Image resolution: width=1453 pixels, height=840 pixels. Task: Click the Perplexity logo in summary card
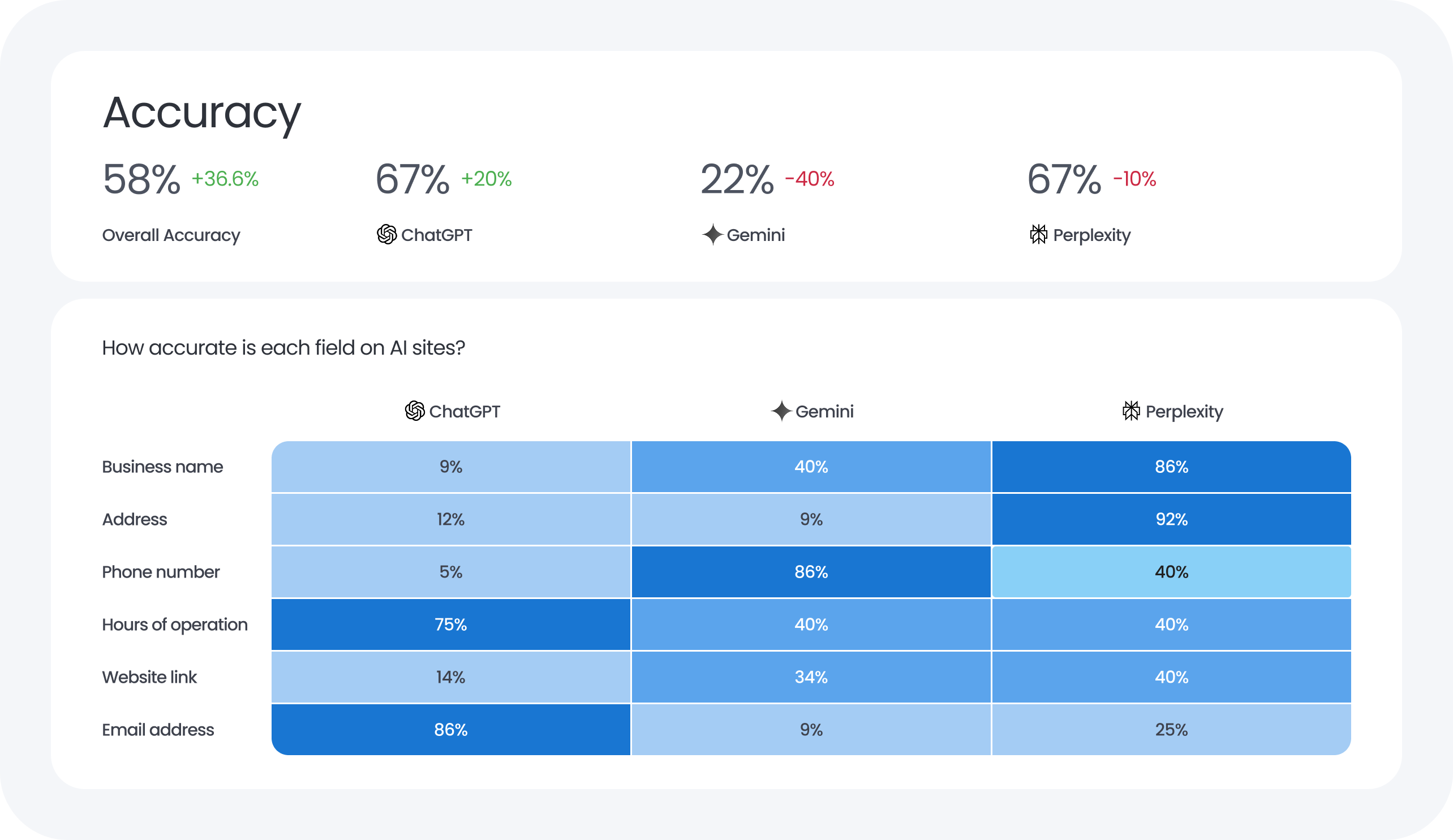(x=1038, y=235)
